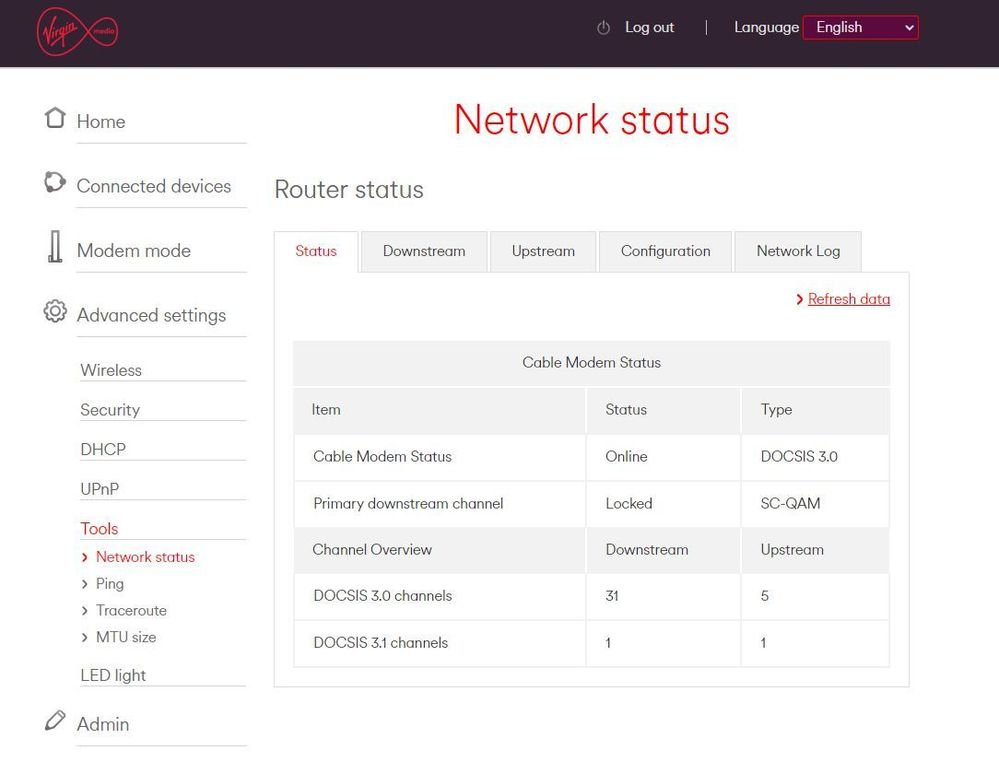Click the Channel Overview row label

coord(372,550)
